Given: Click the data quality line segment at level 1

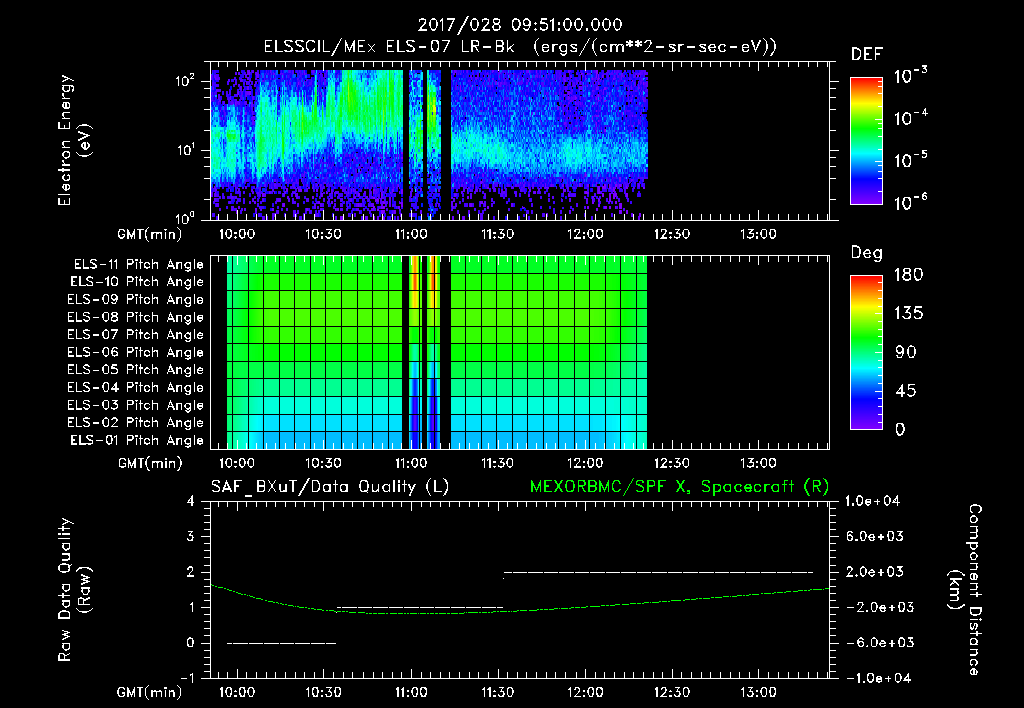Looking at the screenshot, I should 419,607.
